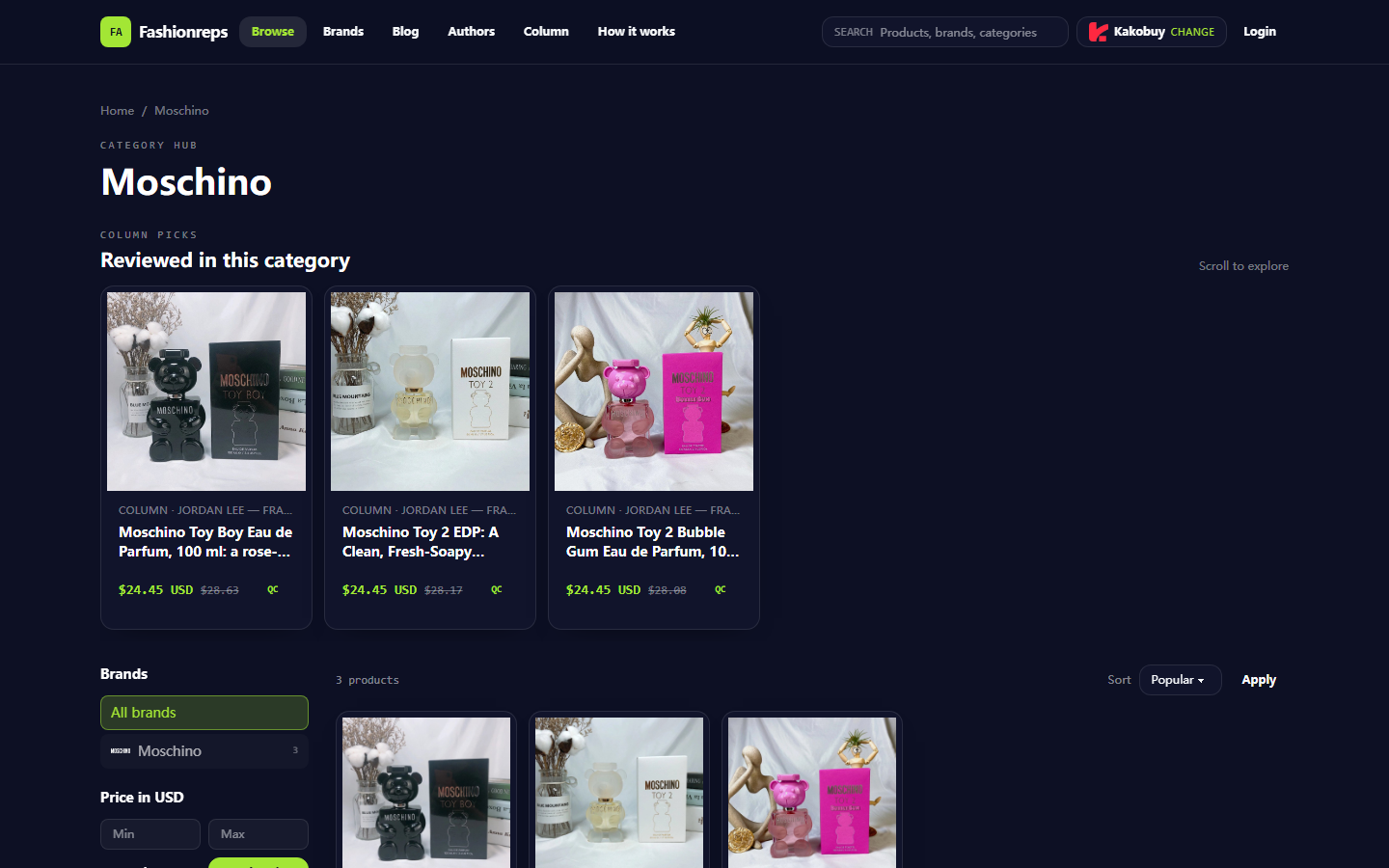Image resolution: width=1389 pixels, height=868 pixels.
Task: Apply the selected sort order
Action: 1259,680
